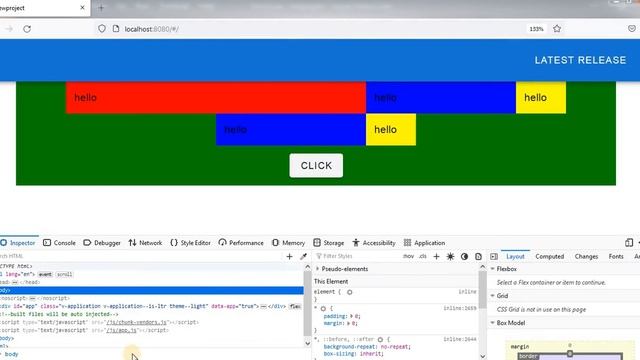Open the Accessibility tab
The width and height of the screenshot is (640, 360).
point(374,243)
